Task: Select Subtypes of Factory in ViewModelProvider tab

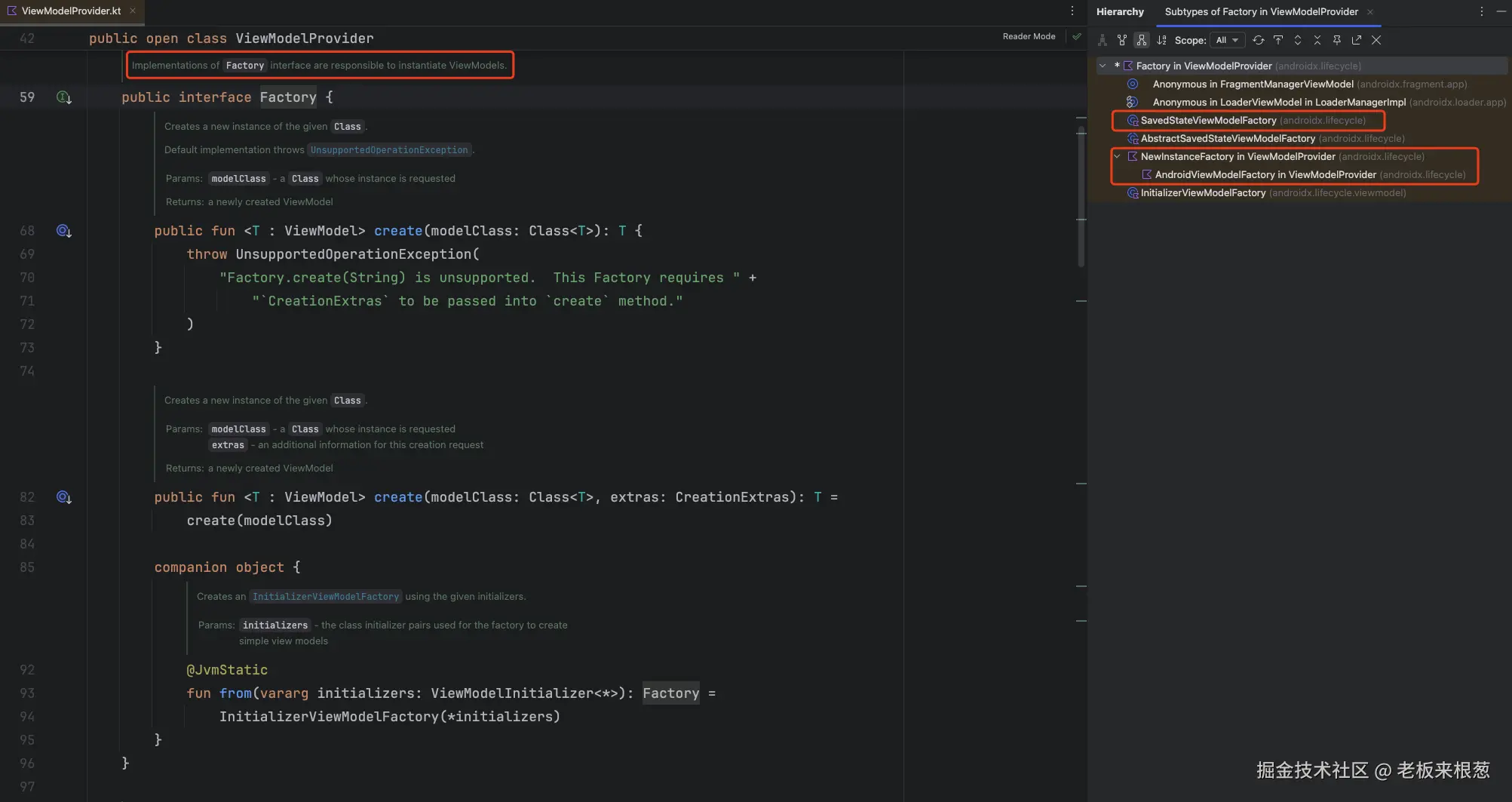Action: [1261, 12]
